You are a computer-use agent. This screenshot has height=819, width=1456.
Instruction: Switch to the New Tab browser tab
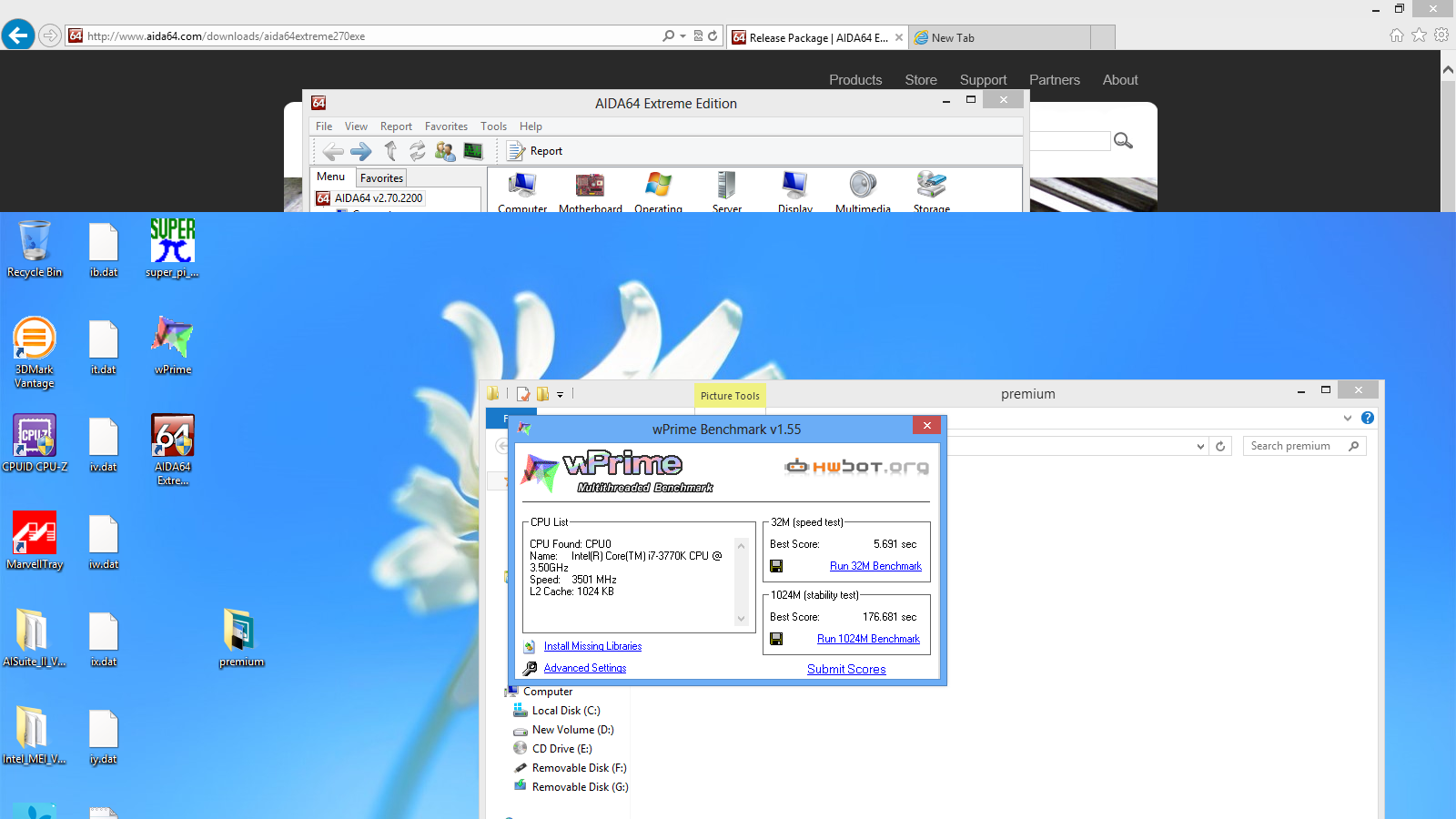pos(999,37)
